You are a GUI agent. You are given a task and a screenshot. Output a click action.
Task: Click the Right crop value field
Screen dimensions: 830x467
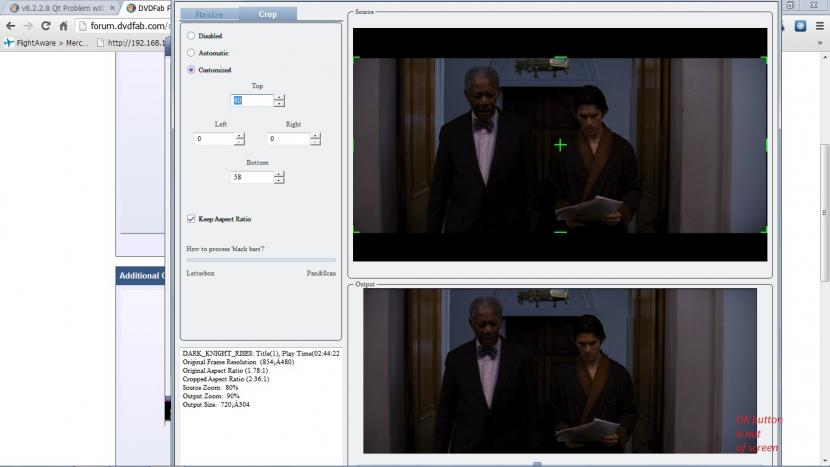click(x=288, y=139)
